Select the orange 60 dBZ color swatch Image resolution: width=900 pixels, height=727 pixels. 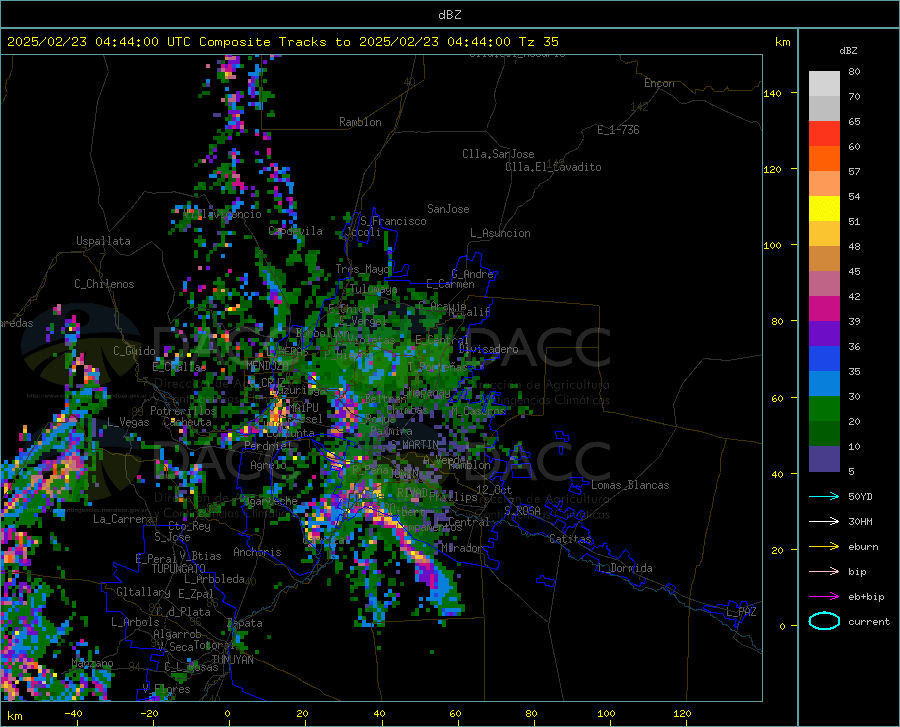(824, 158)
